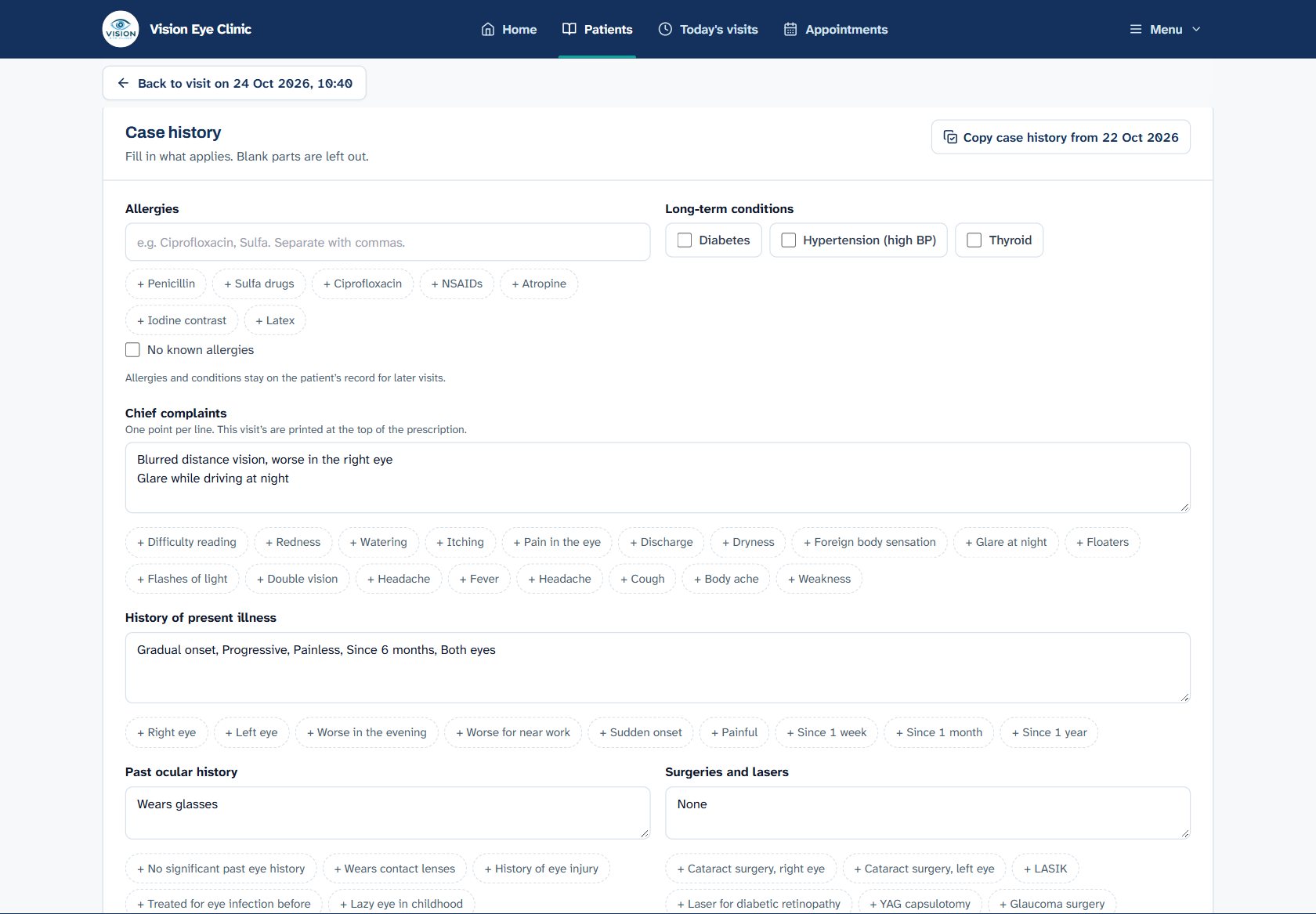This screenshot has width=1316, height=914.
Task: Click the hamburger Menu icon
Action: click(x=1136, y=29)
